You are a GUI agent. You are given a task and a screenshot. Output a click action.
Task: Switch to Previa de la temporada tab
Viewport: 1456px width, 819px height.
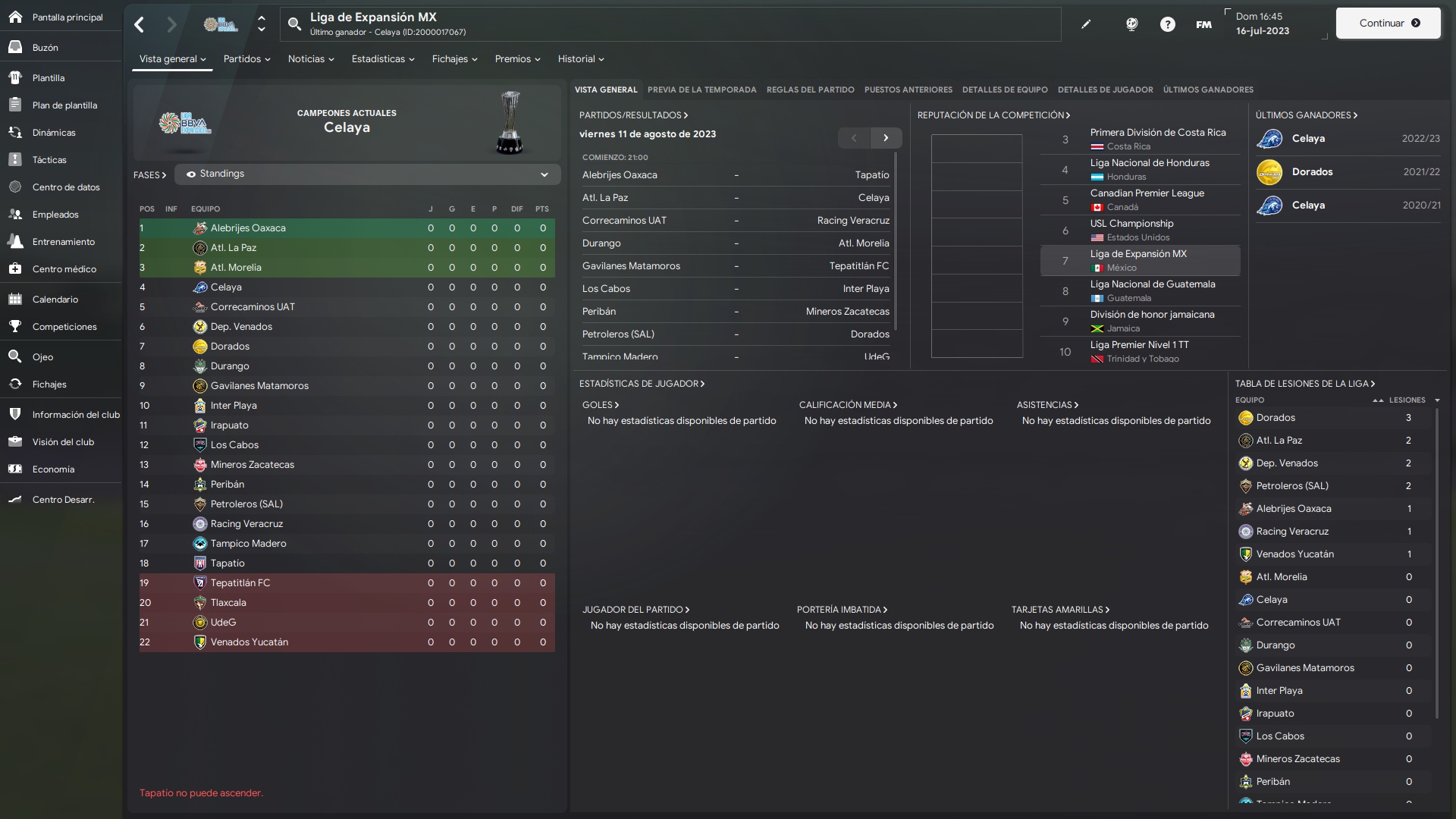click(x=701, y=89)
